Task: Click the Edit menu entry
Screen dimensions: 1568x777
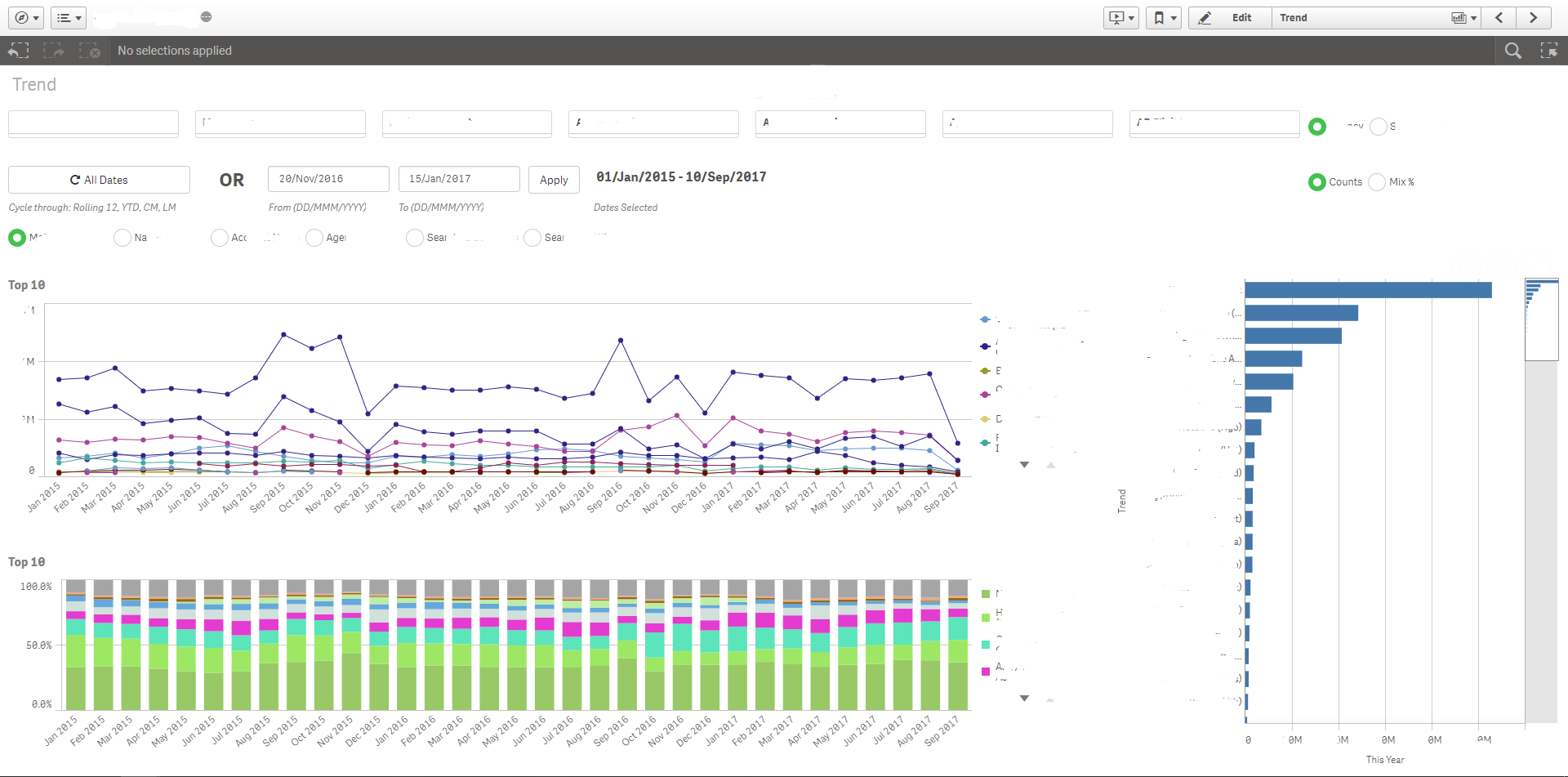Action: click(x=1241, y=17)
